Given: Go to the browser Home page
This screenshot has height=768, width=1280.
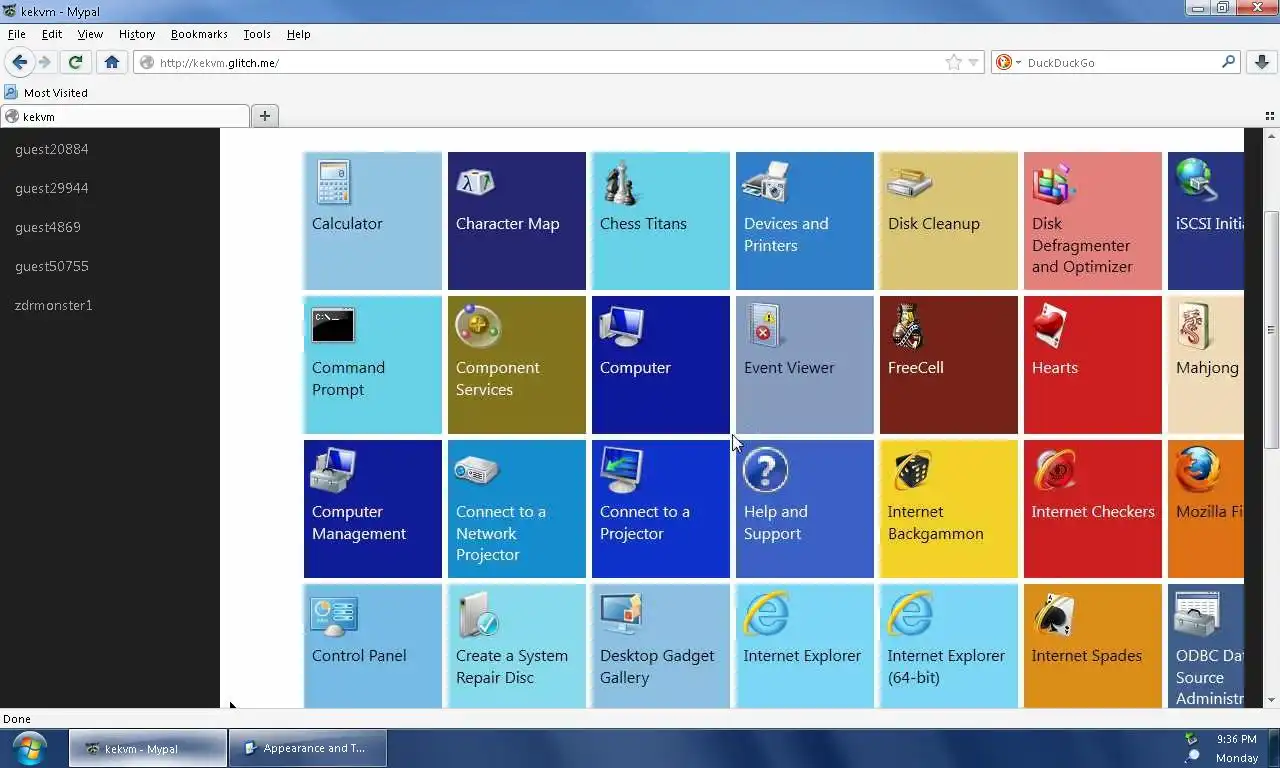Looking at the screenshot, I should 111,62.
